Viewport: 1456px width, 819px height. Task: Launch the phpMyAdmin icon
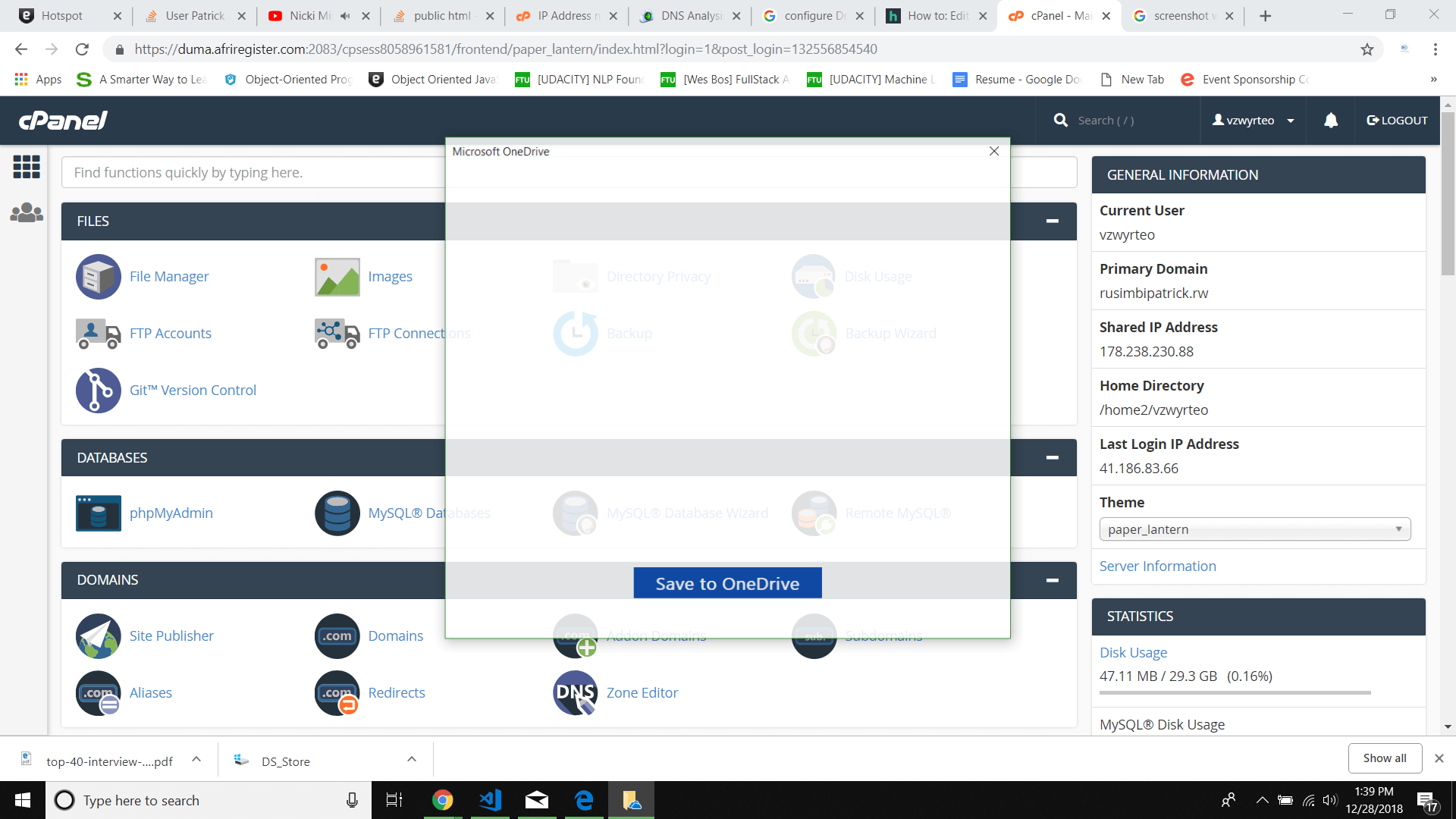99,513
